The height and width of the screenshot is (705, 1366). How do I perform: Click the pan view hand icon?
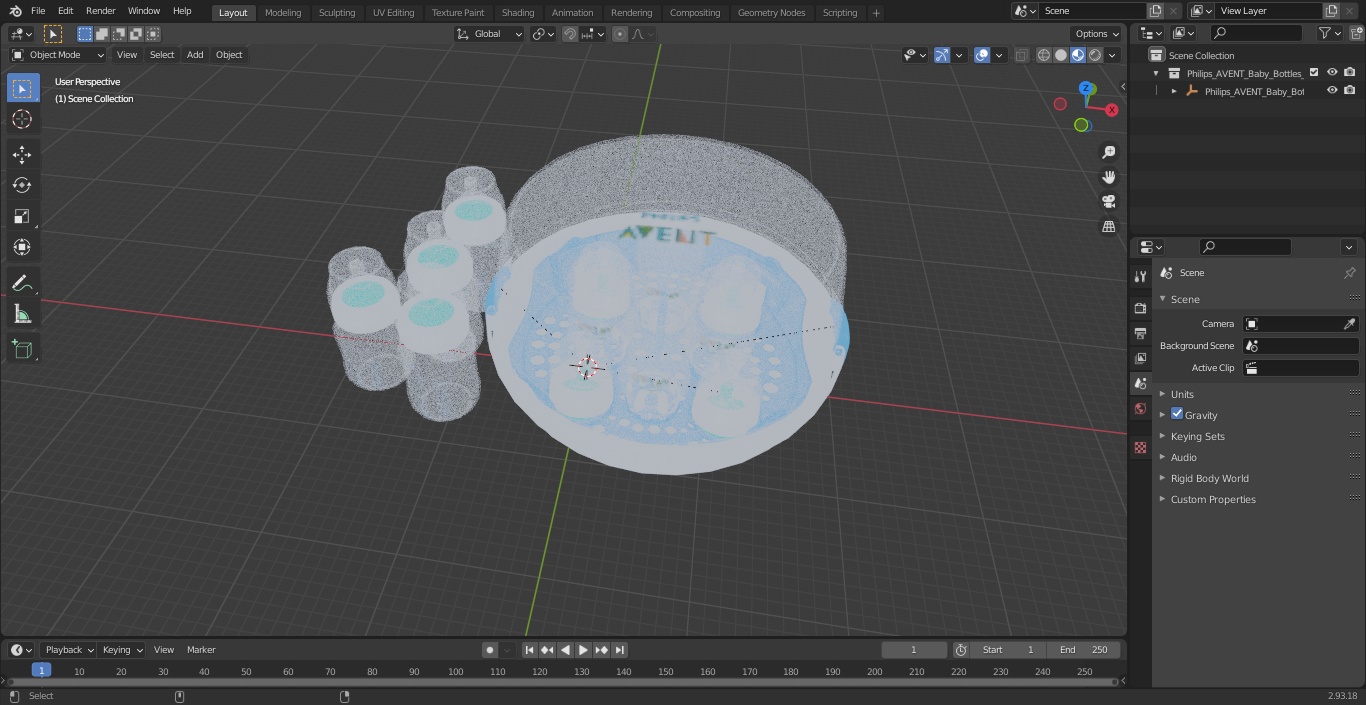click(x=1108, y=177)
